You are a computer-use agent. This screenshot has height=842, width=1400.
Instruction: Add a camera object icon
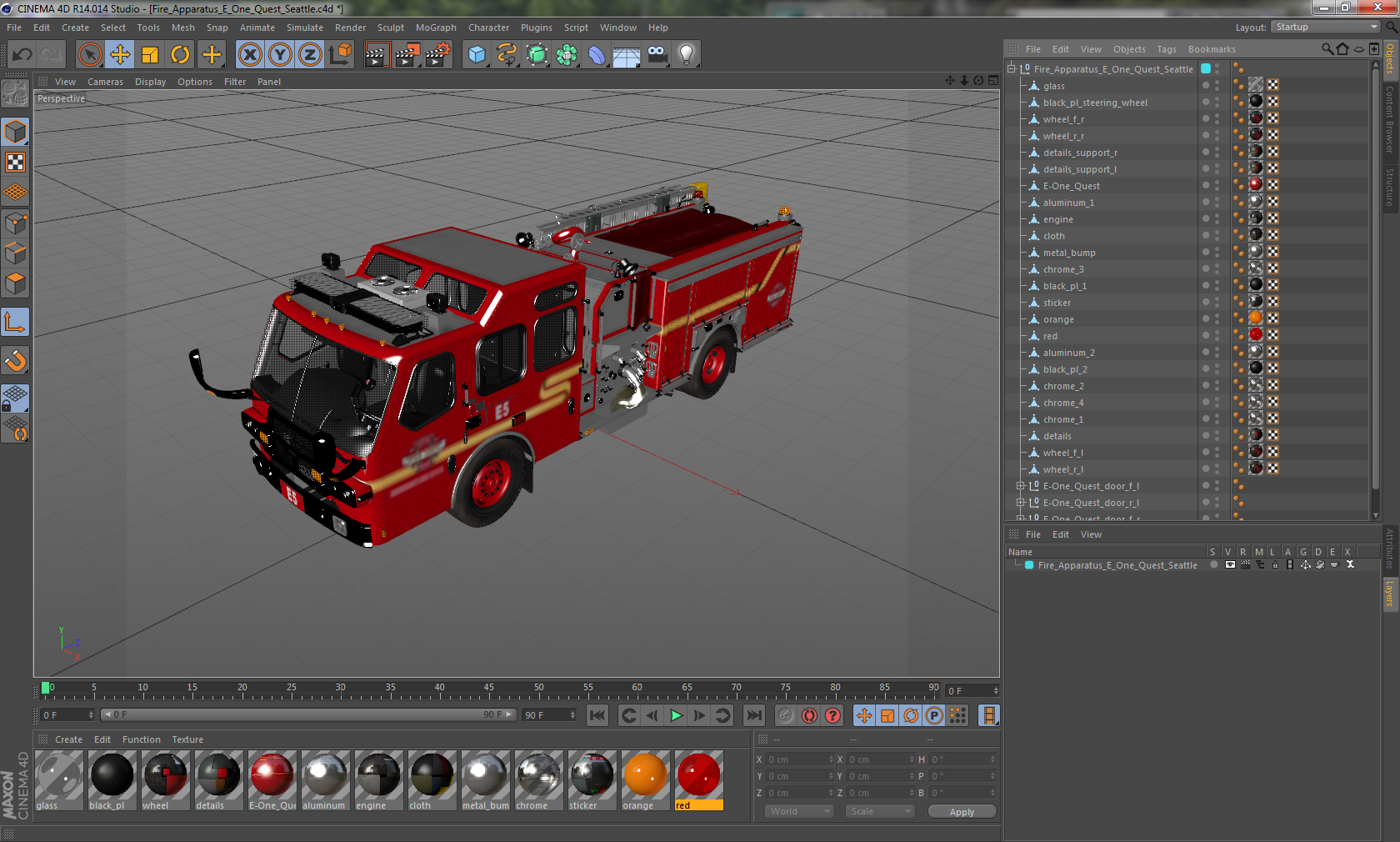point(657,55)
